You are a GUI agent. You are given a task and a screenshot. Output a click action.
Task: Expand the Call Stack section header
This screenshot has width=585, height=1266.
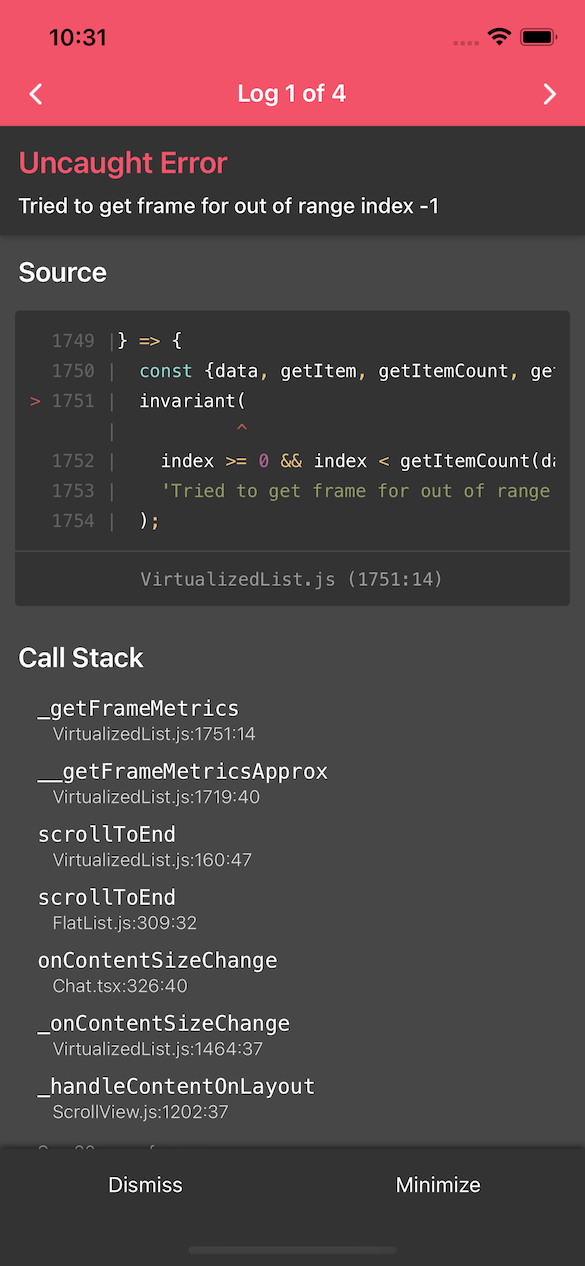[81, 658]
